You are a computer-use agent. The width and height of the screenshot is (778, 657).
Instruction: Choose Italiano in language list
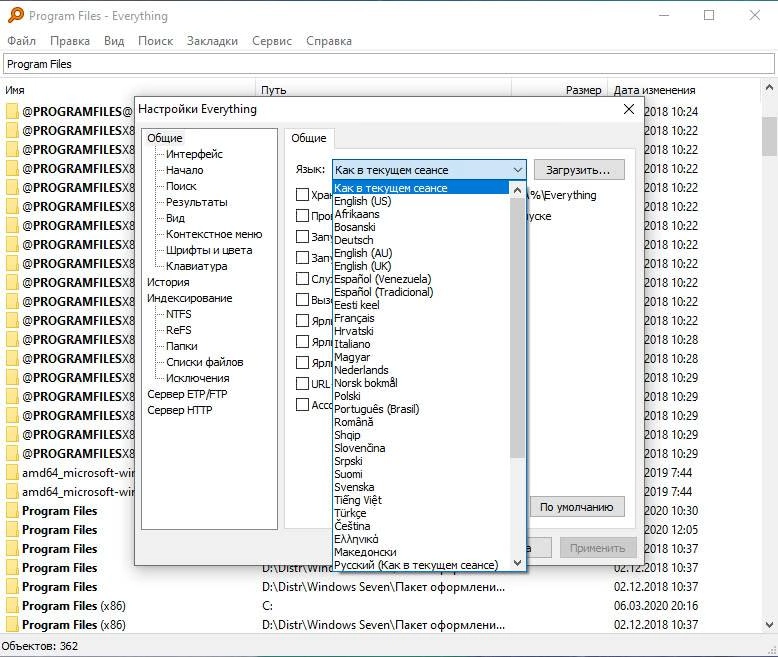pos(421,344)
